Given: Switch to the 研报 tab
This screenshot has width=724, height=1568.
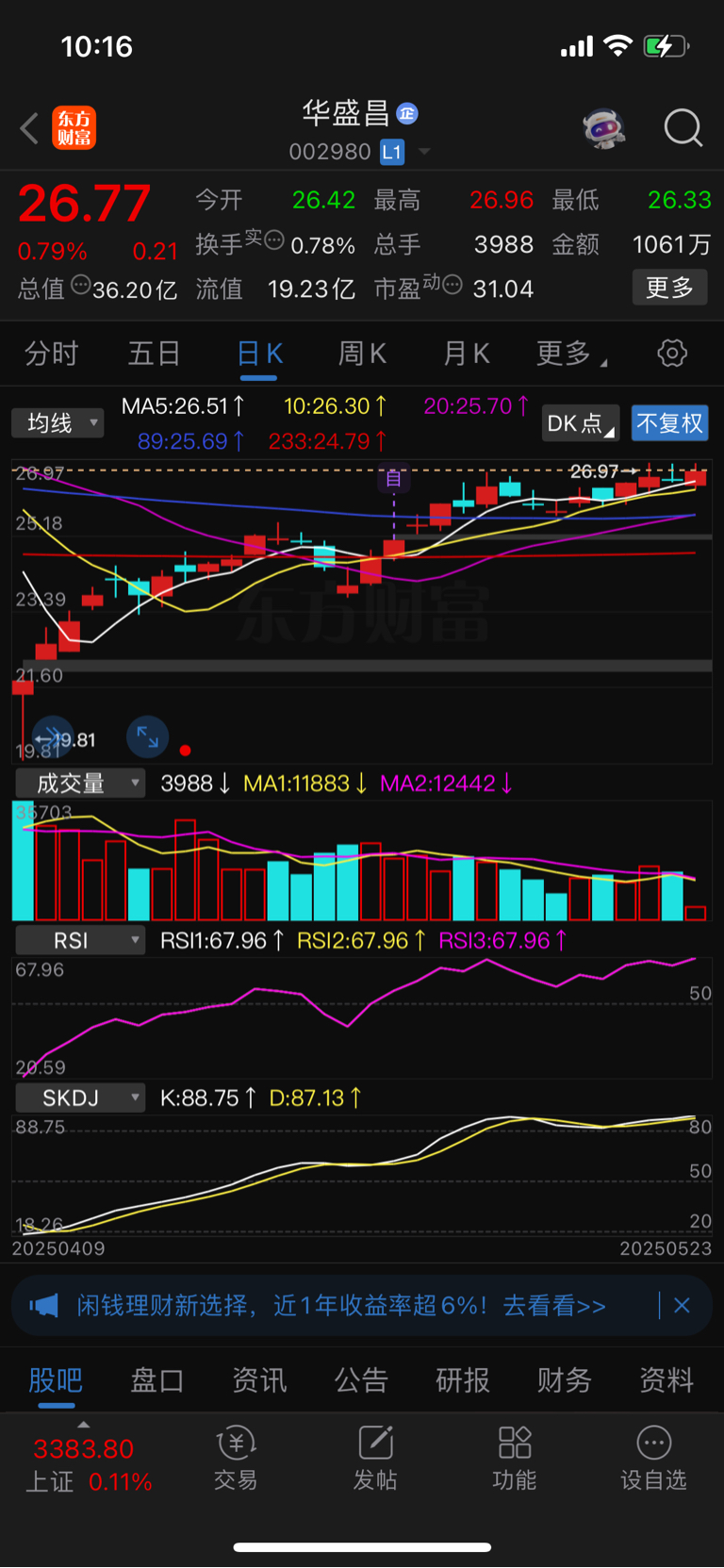Looking at the screenshot, I should [463, 1380].
